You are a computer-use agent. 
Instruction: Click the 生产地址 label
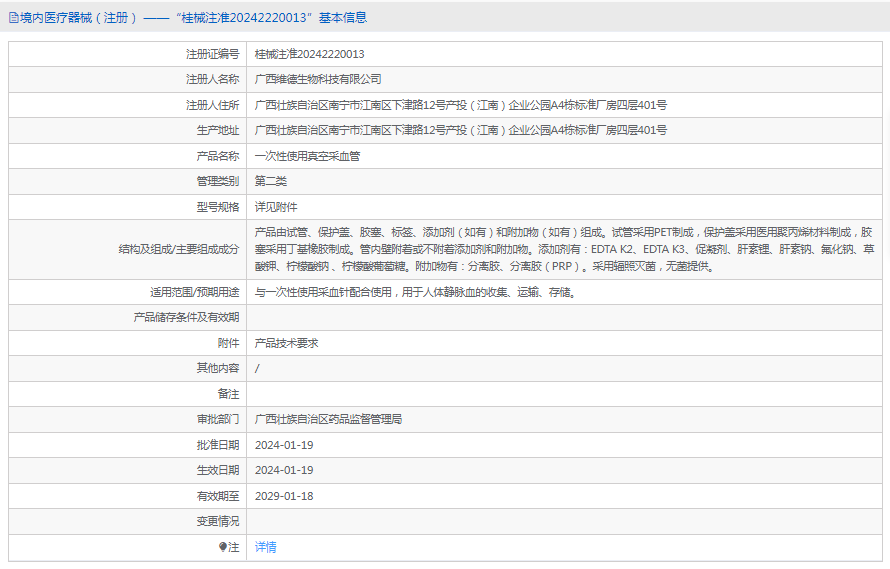point(218,130)
